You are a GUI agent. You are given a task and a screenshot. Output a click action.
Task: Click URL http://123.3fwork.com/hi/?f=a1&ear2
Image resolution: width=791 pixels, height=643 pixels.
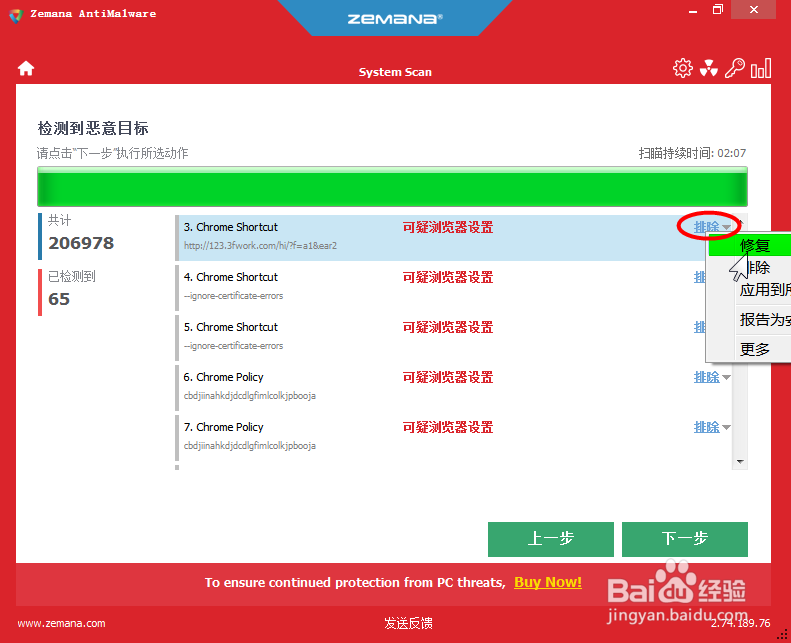[260, 246]
